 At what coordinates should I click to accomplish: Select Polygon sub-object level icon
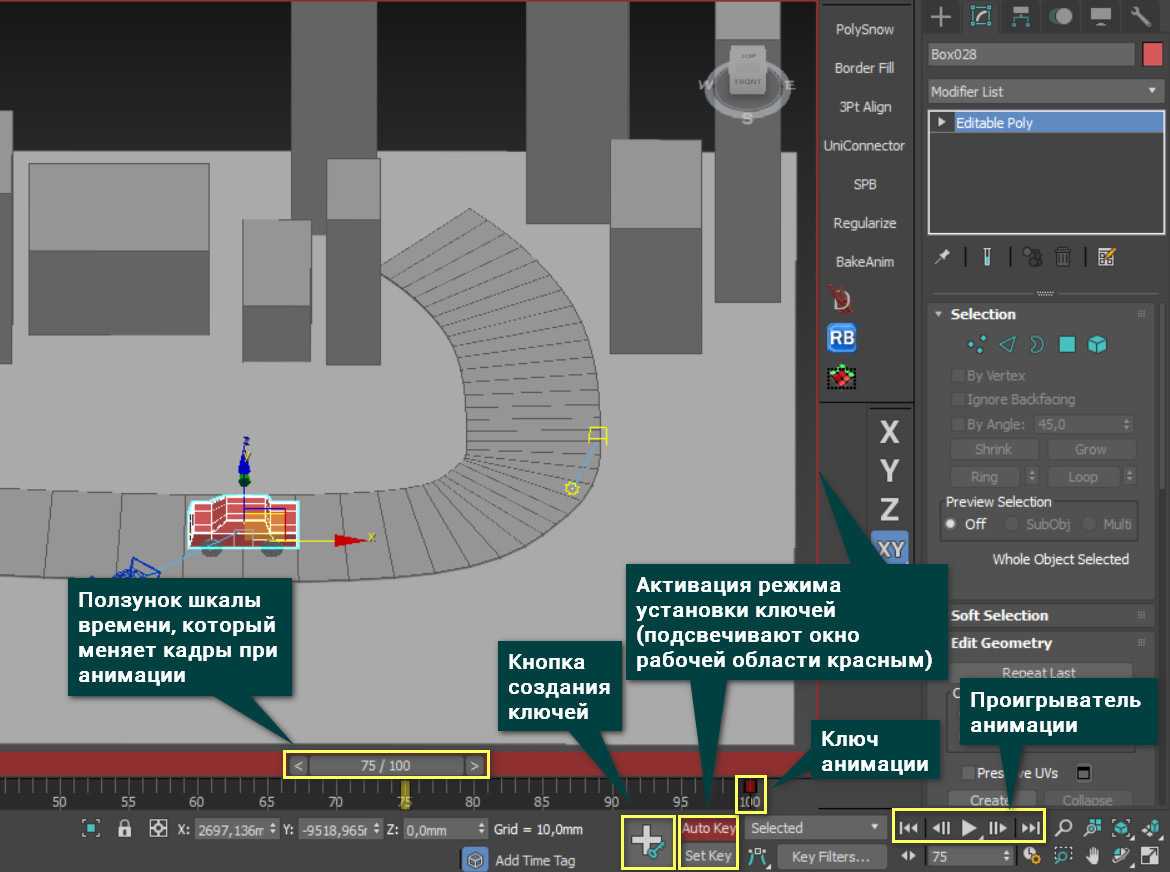(x=1067, y=344)
